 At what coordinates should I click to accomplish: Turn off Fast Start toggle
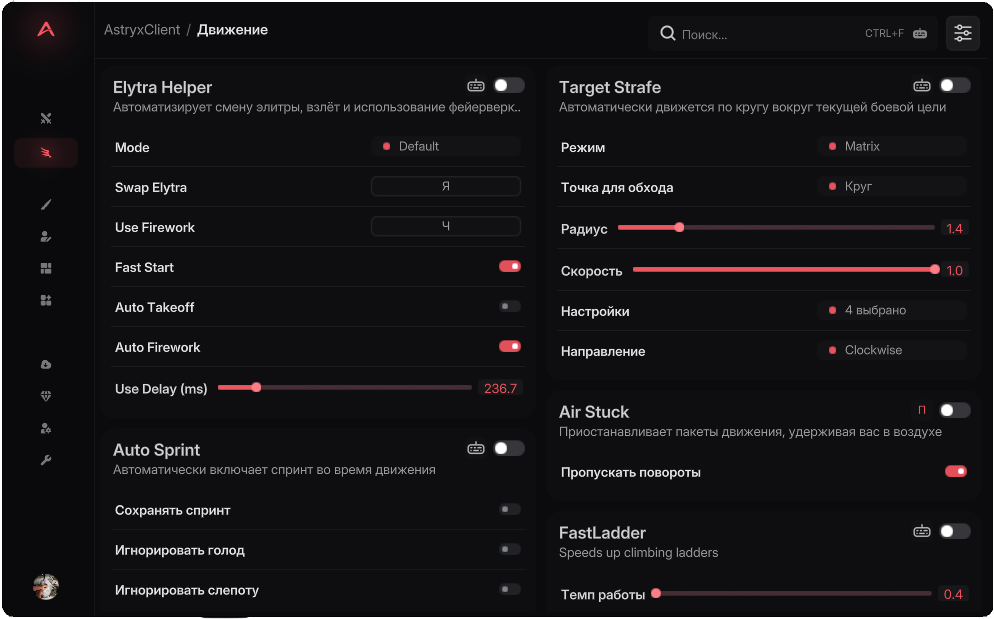coord(510,266)
